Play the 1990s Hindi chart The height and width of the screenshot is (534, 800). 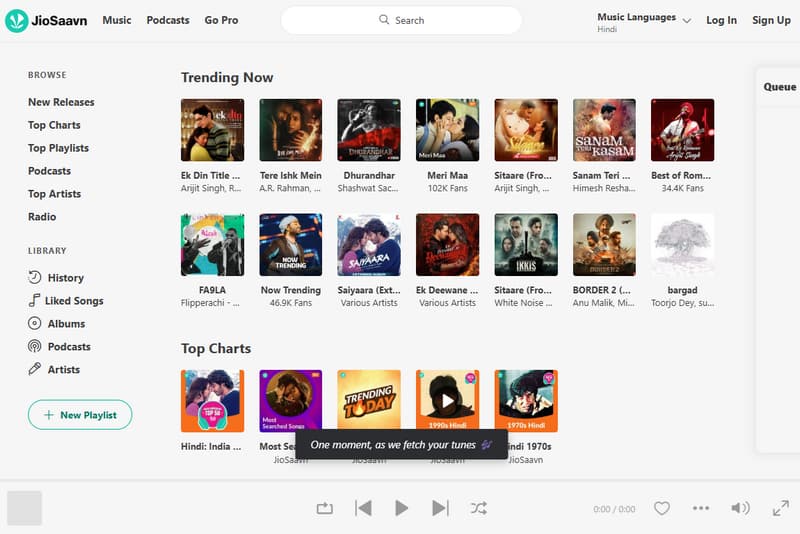[x=447, y=401]
